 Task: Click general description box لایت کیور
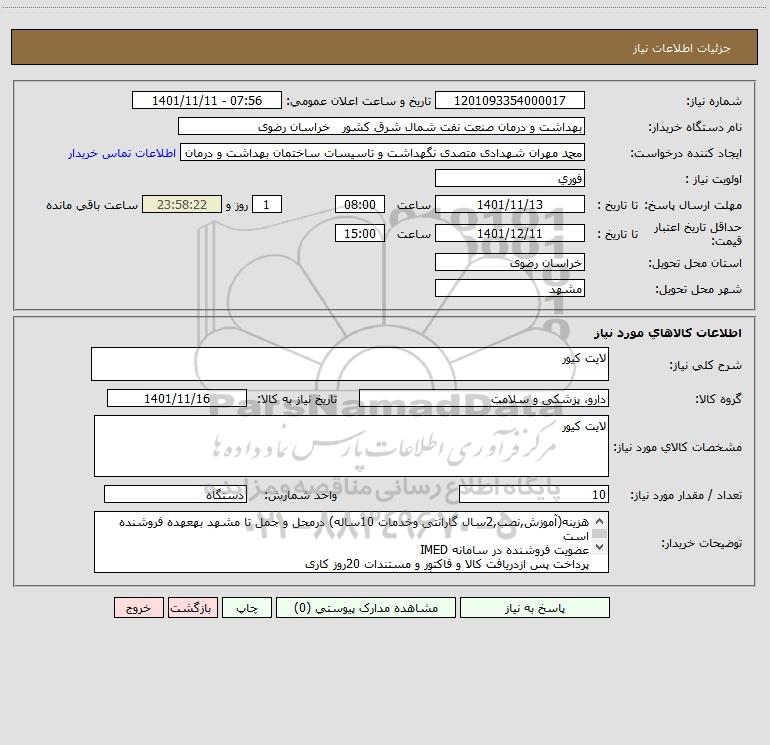click(350, 364)
